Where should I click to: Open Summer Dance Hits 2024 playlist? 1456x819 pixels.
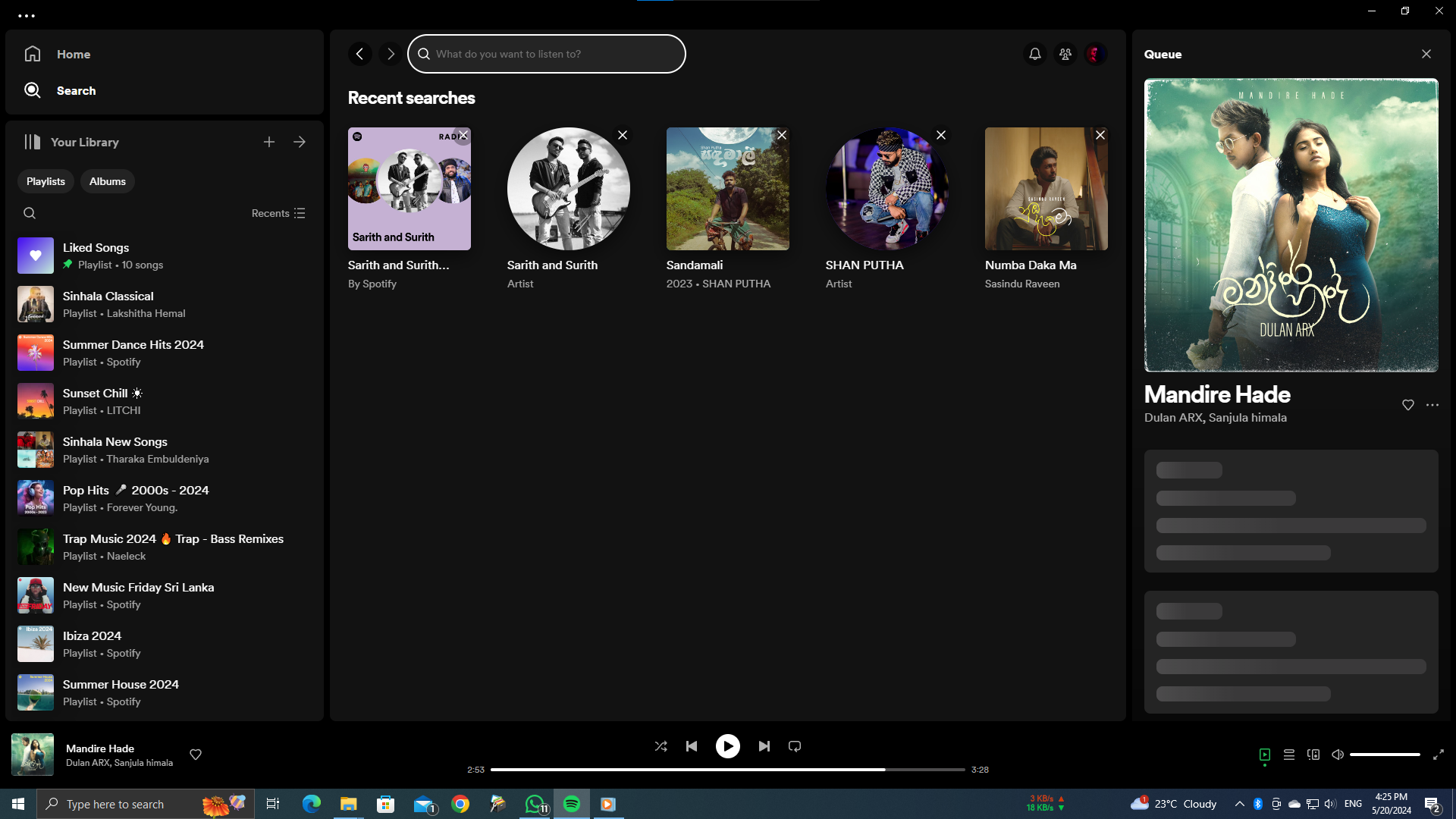pyautogui.click(x=165, y=353)
